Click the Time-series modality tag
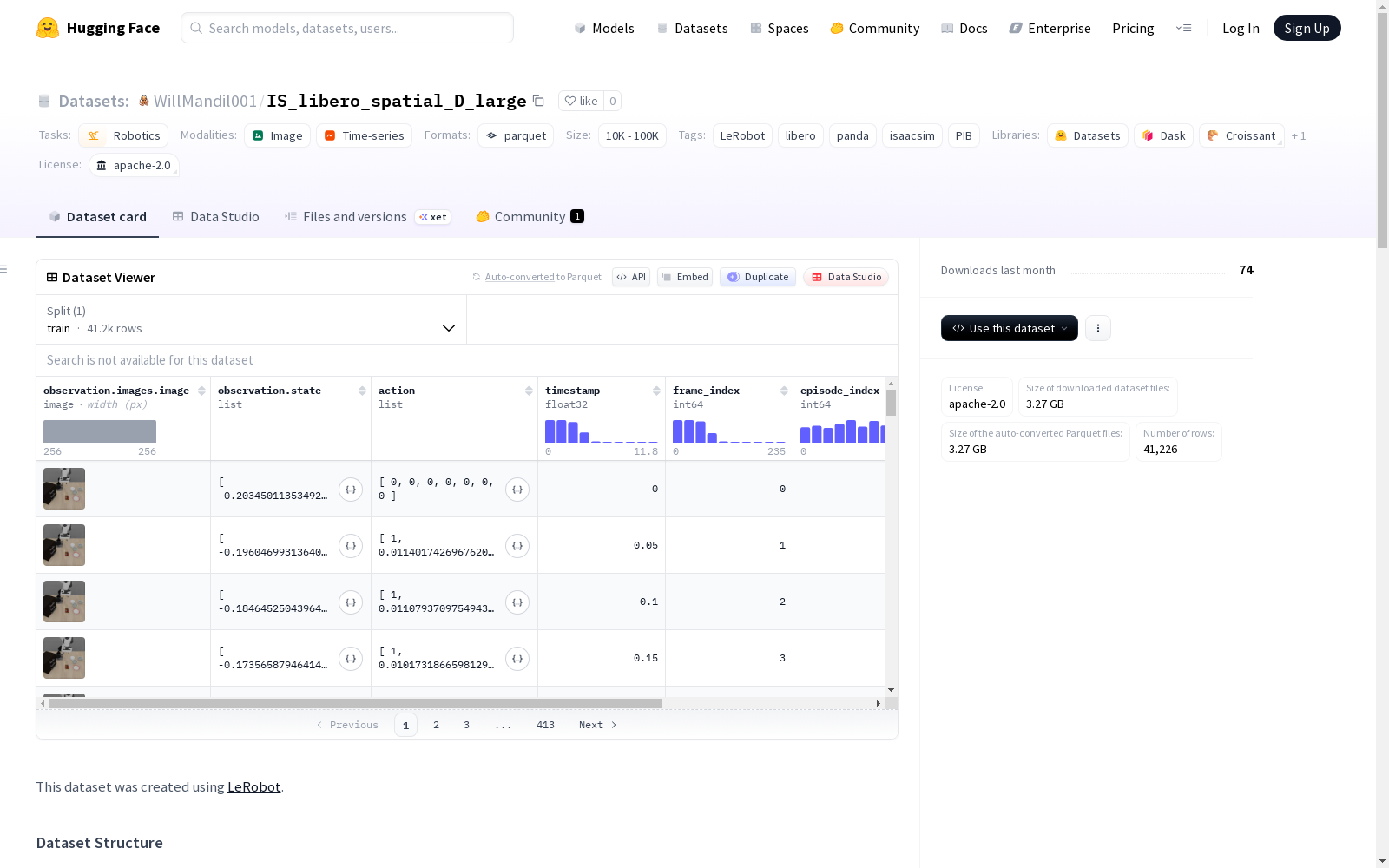 coord(365,135)
